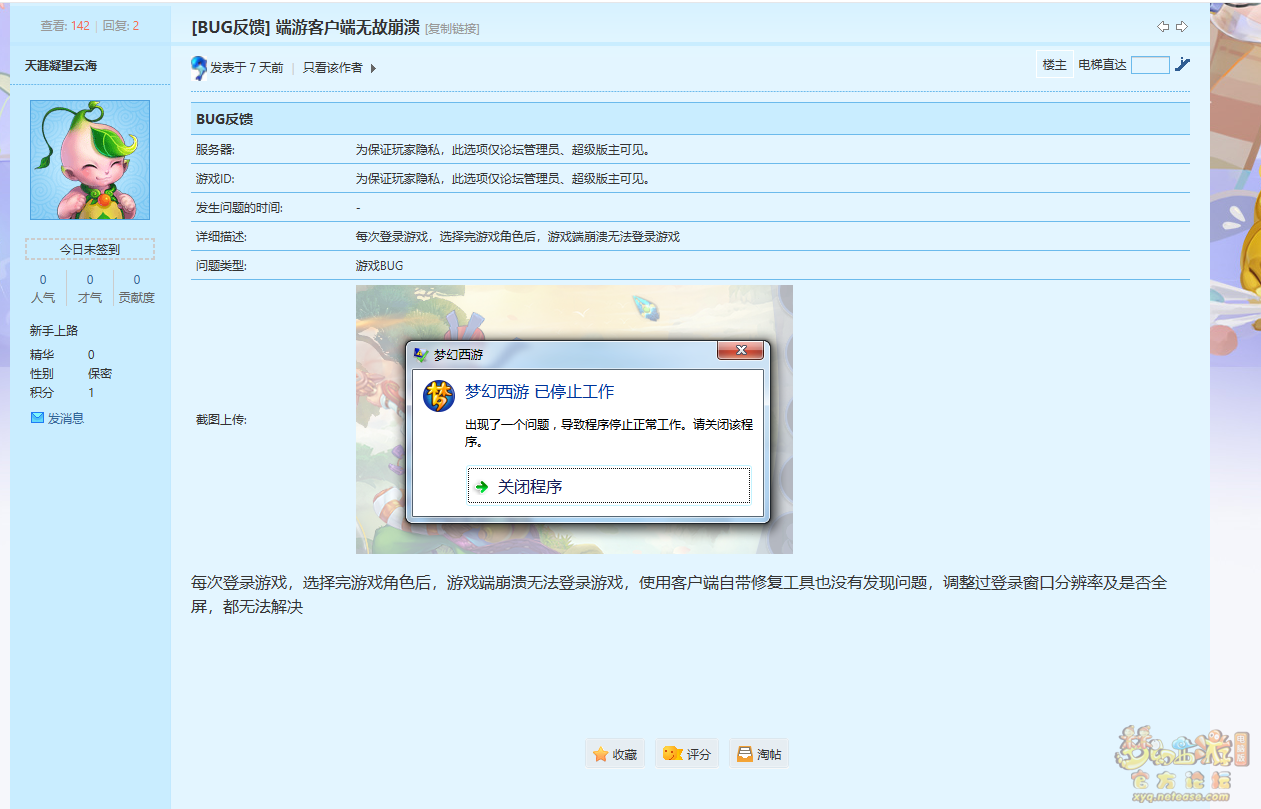This screenshot has width=1261, height=809.
Task: Open the uploaded crash screenshot image
Action: tap(574, 419)
